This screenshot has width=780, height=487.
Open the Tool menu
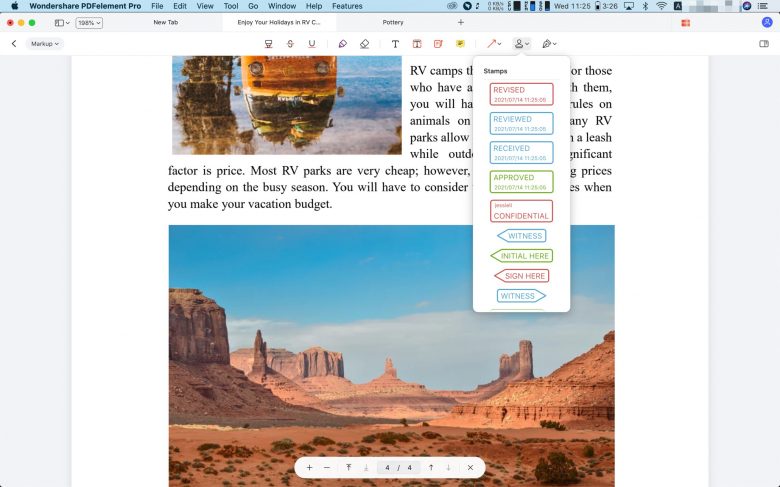click(230, 6)
